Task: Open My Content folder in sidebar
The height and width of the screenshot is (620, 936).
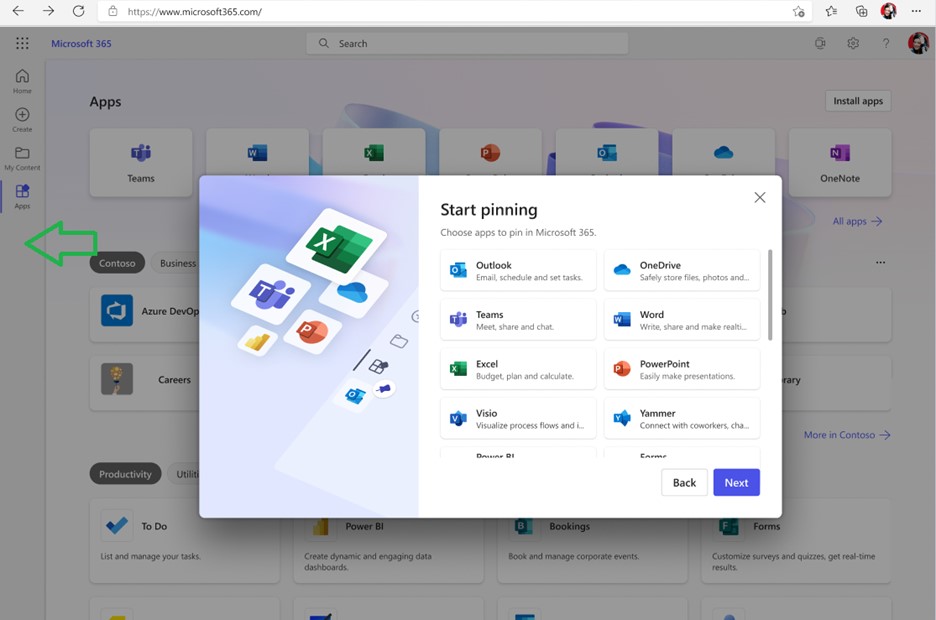Action: pyautogui.click(x=22, y=159)
